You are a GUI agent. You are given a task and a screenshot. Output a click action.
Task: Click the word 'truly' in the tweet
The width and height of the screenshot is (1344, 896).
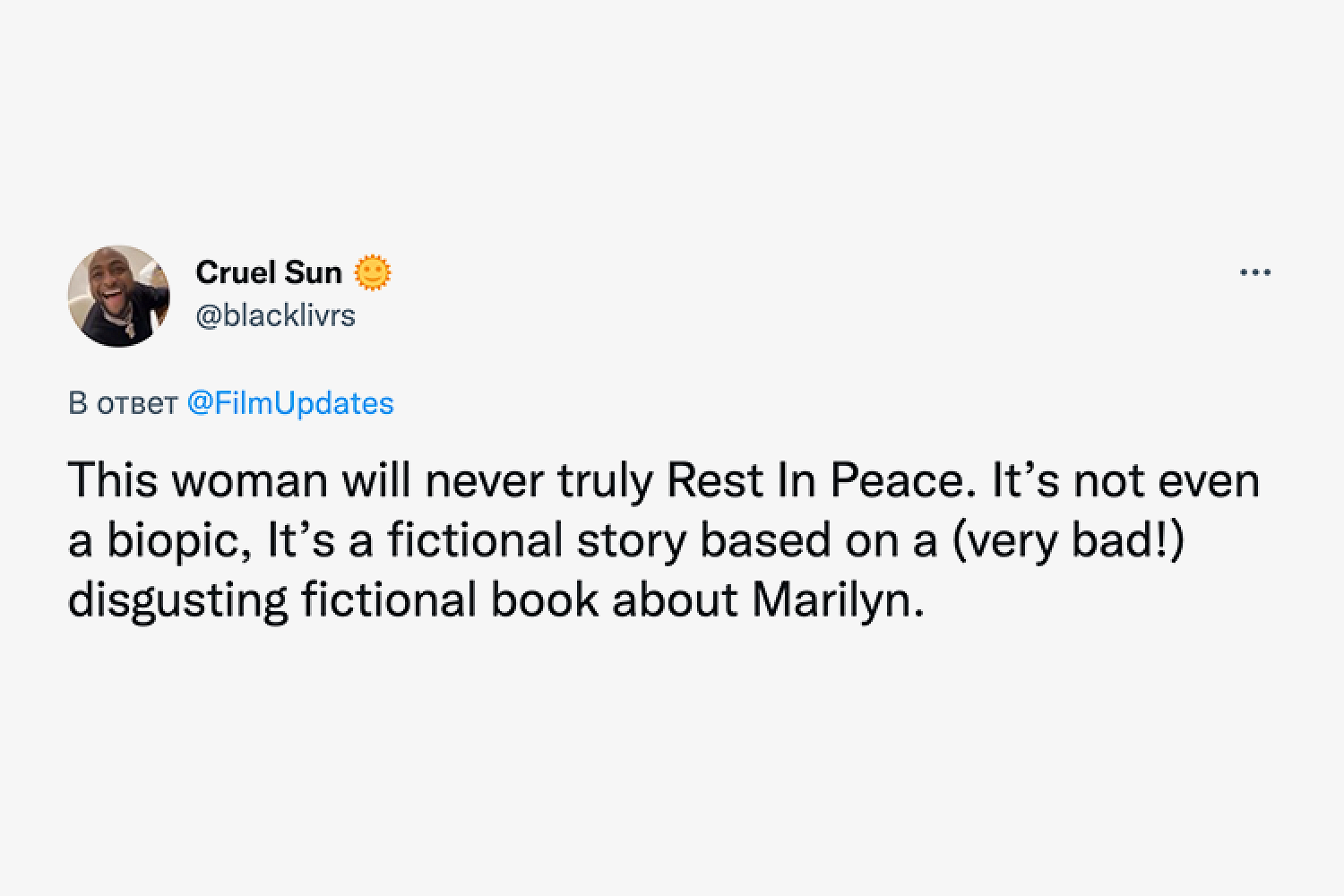point(606,483)
